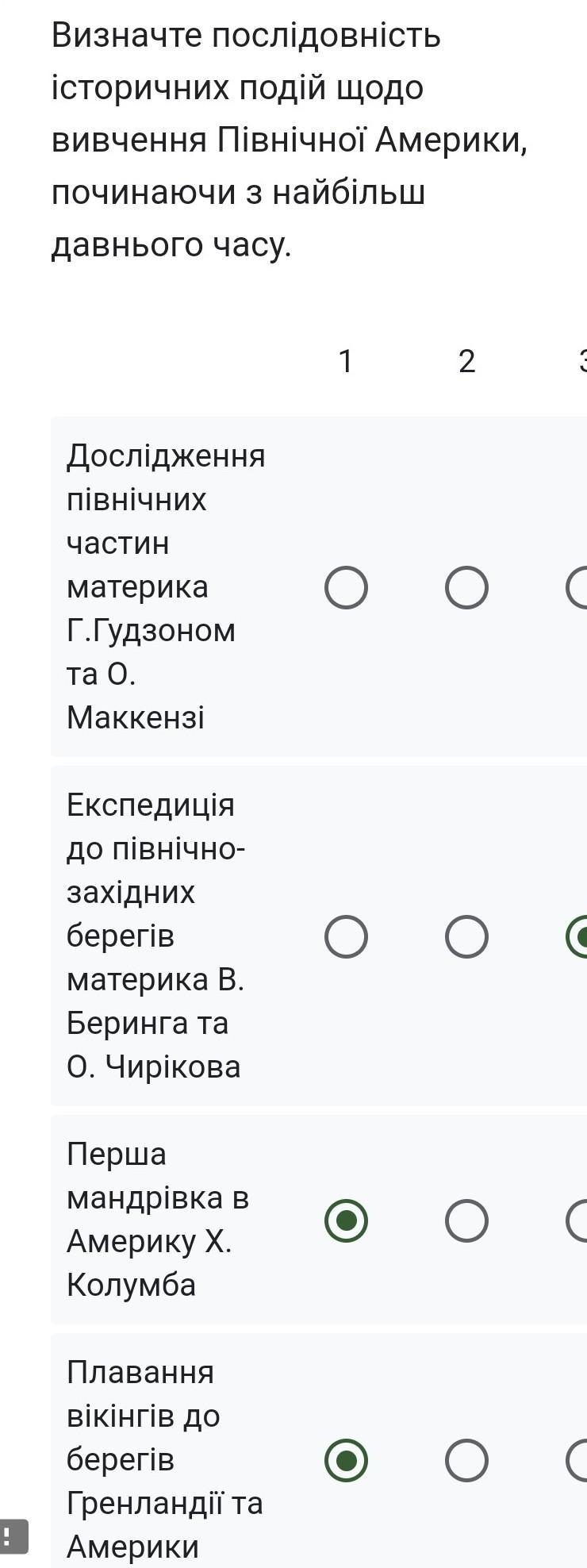This screenshot has height=1568, width=587.
Task: Mark column 3 for Плавання вікінгів row
Action: point(579,1460)
